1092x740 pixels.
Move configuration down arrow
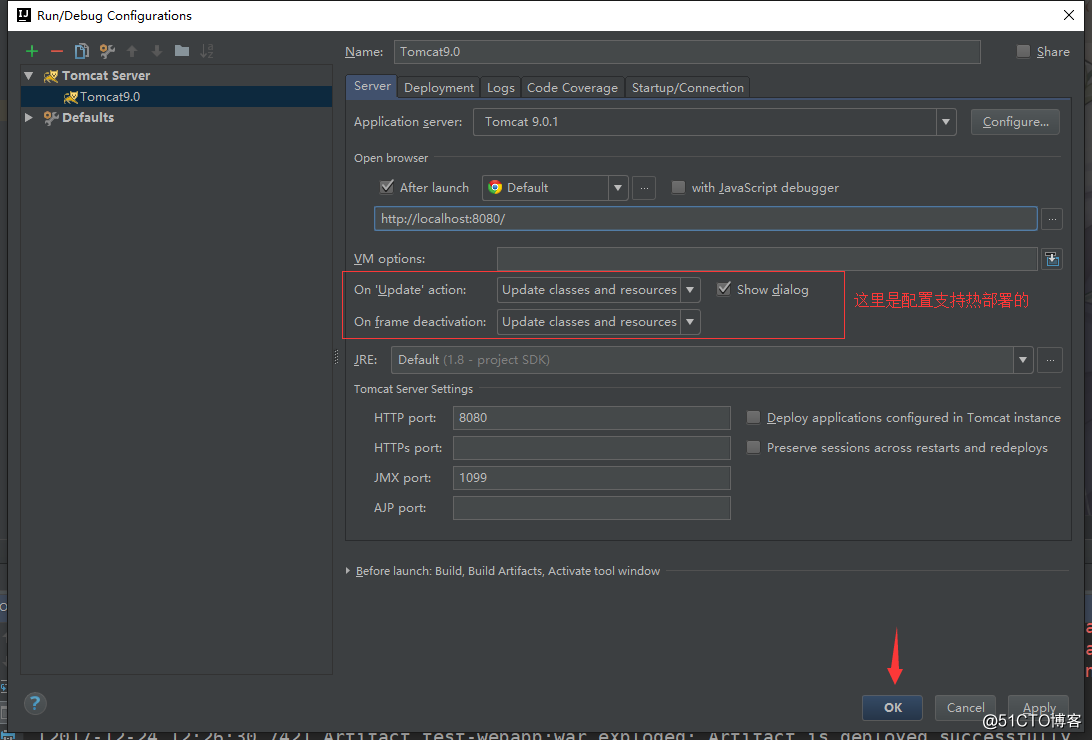(x=157, y=51)
